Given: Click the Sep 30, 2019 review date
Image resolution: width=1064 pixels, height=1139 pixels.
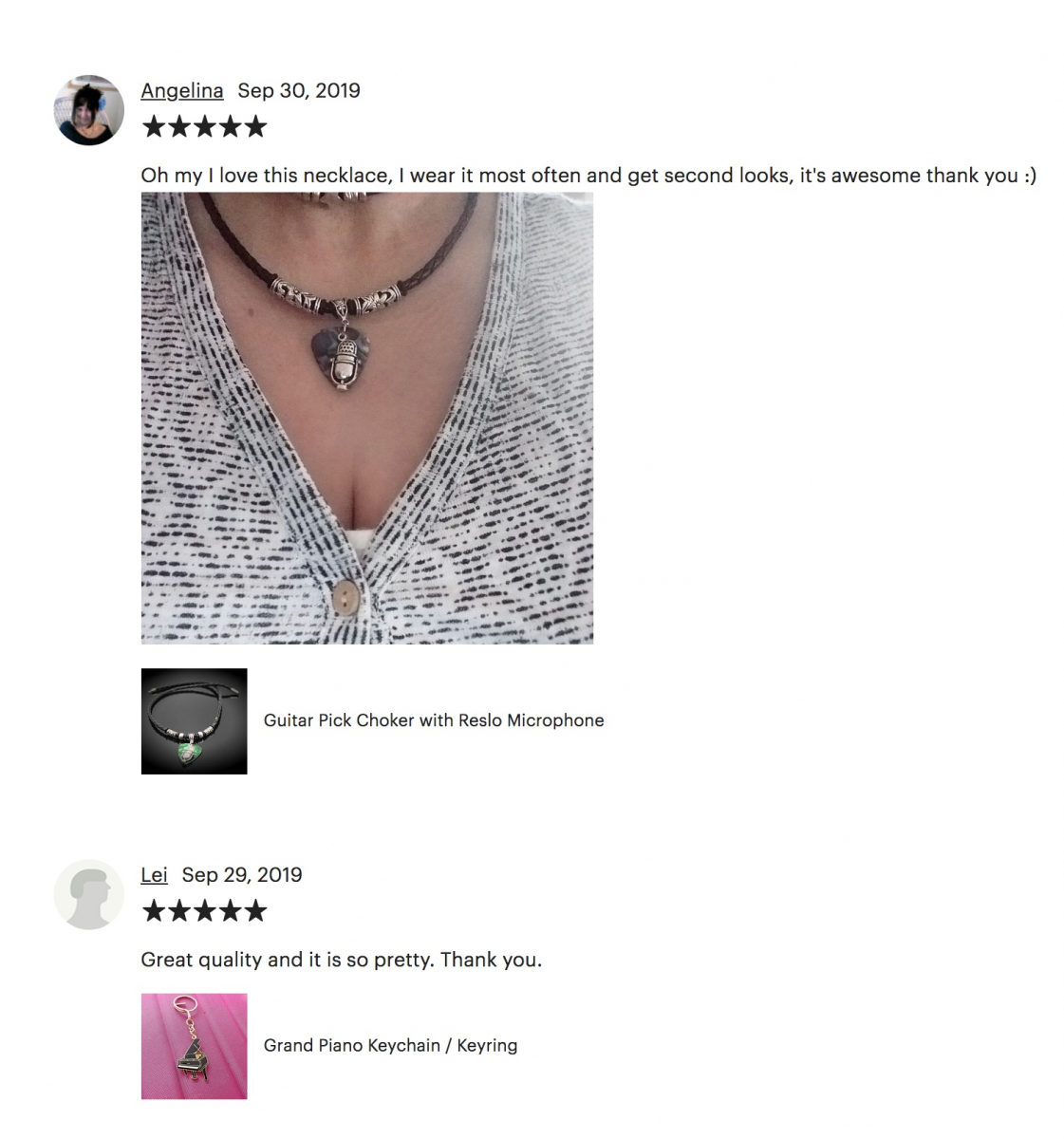Looking at the screenshot, I should (x=299, y=90).
